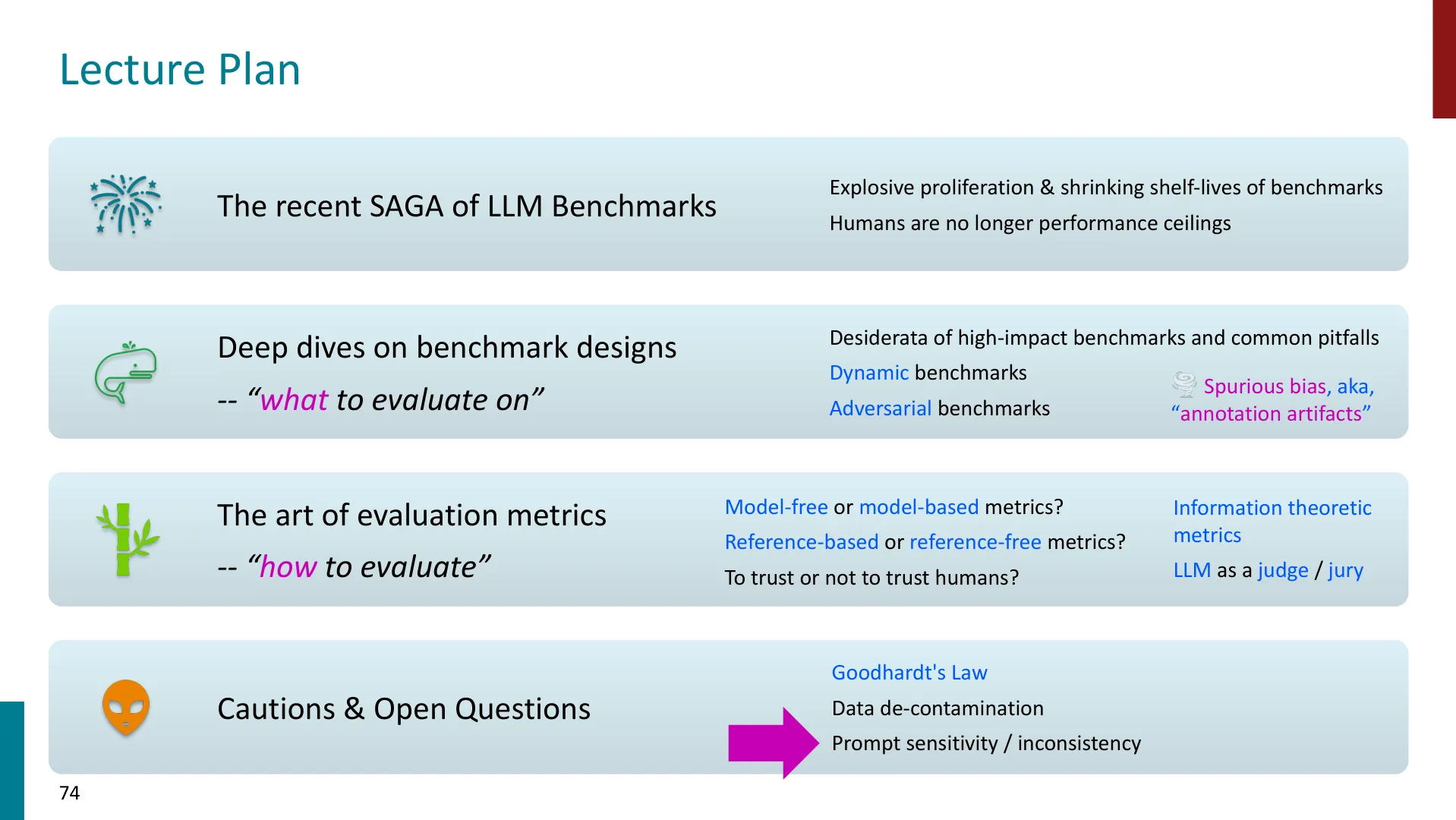
Task: Click the blue 'Reference-based' text
Action: tap(802, 542)
